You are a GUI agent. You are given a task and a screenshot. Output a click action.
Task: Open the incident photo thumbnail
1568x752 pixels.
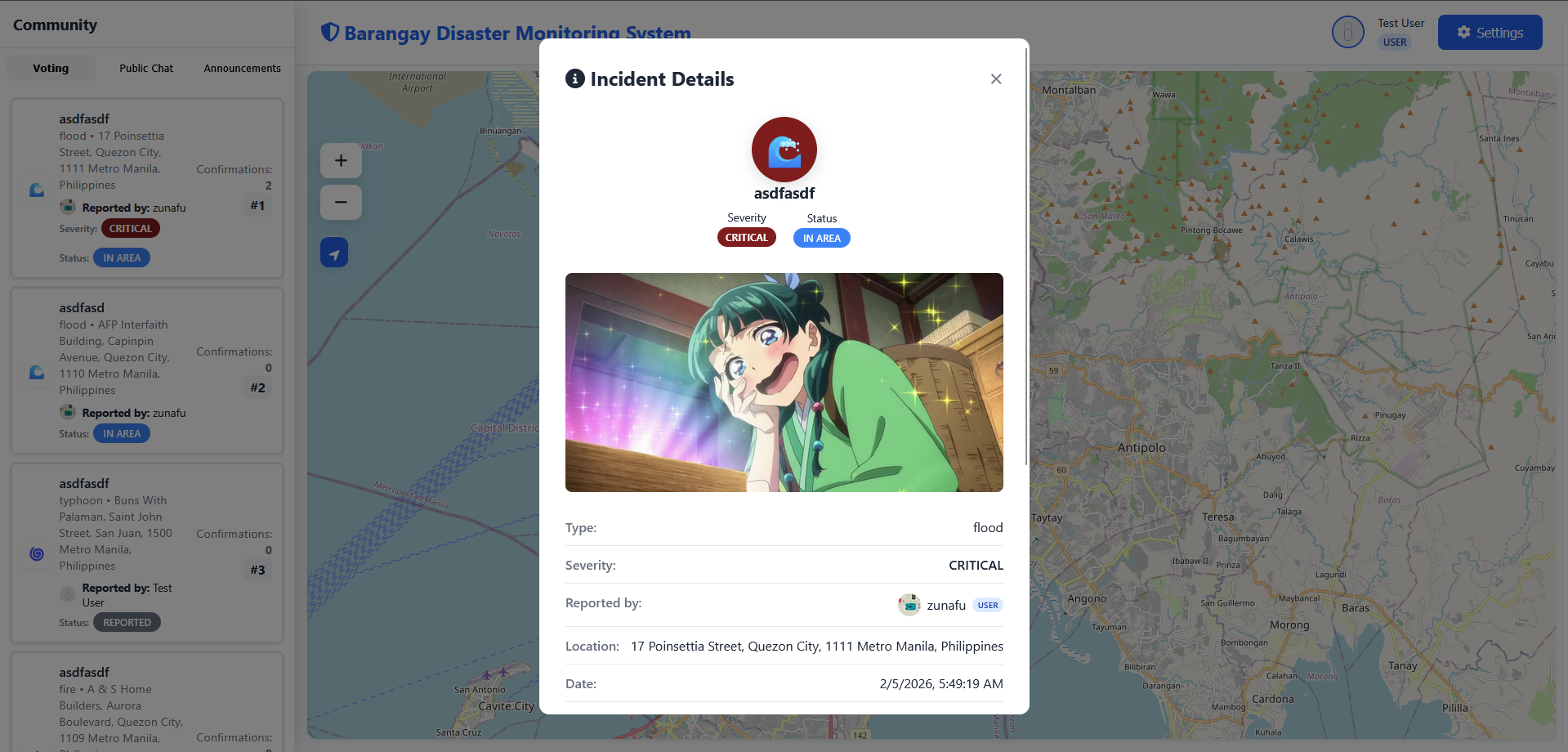(784, 383)
